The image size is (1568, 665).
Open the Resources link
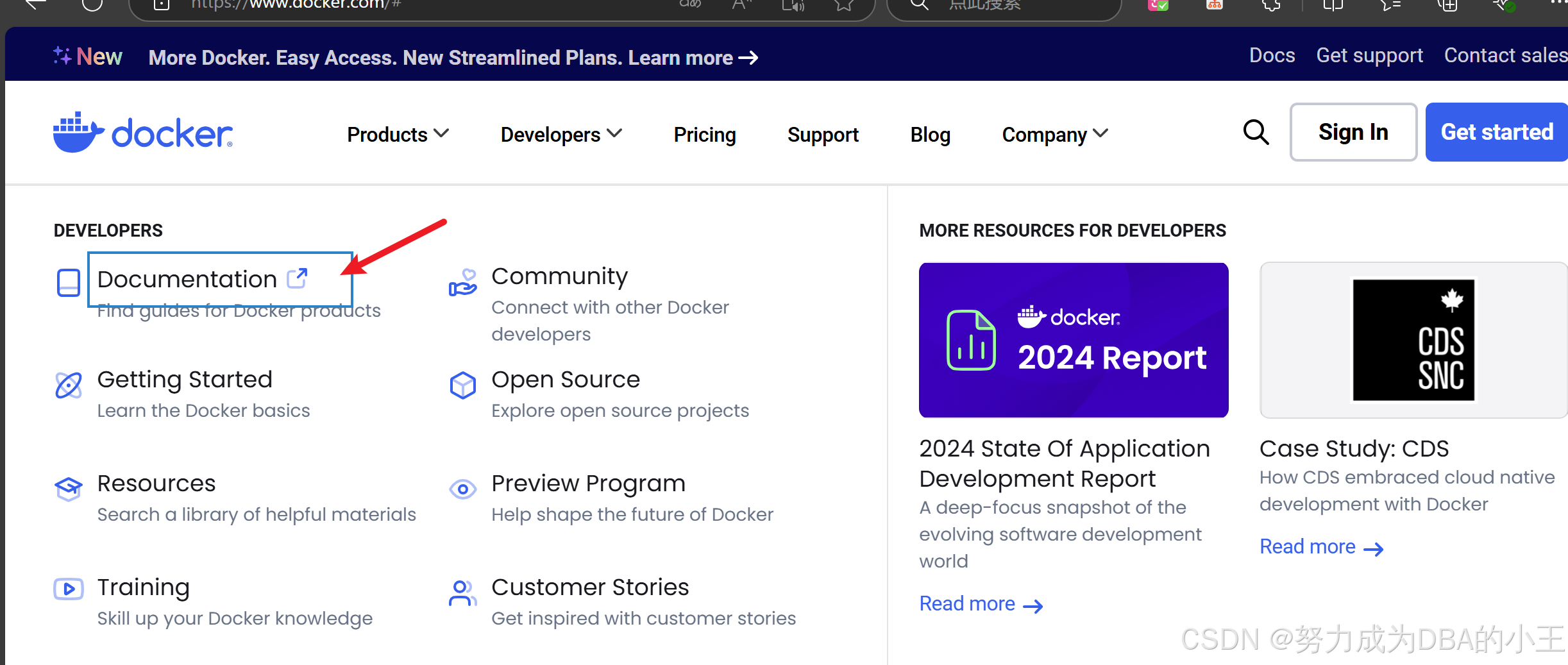156,484
